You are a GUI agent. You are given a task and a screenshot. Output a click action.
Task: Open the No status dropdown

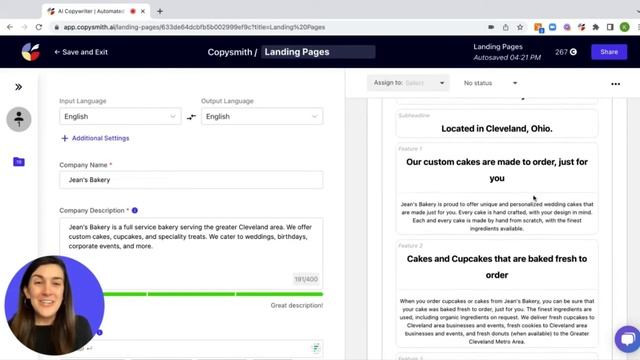point(490,83)
